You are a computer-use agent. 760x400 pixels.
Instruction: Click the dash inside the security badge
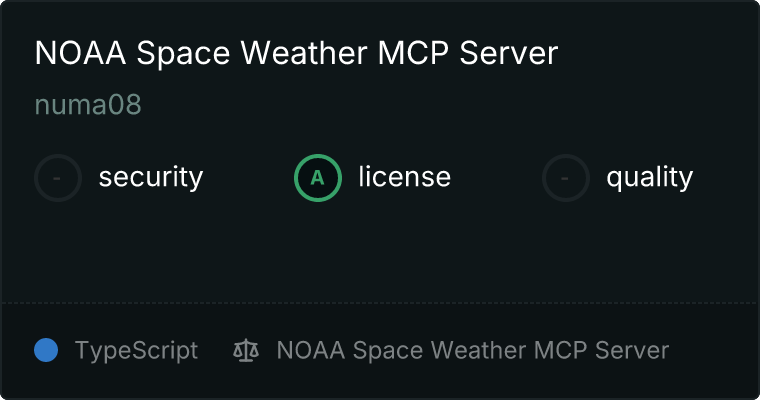click(57, 178)
